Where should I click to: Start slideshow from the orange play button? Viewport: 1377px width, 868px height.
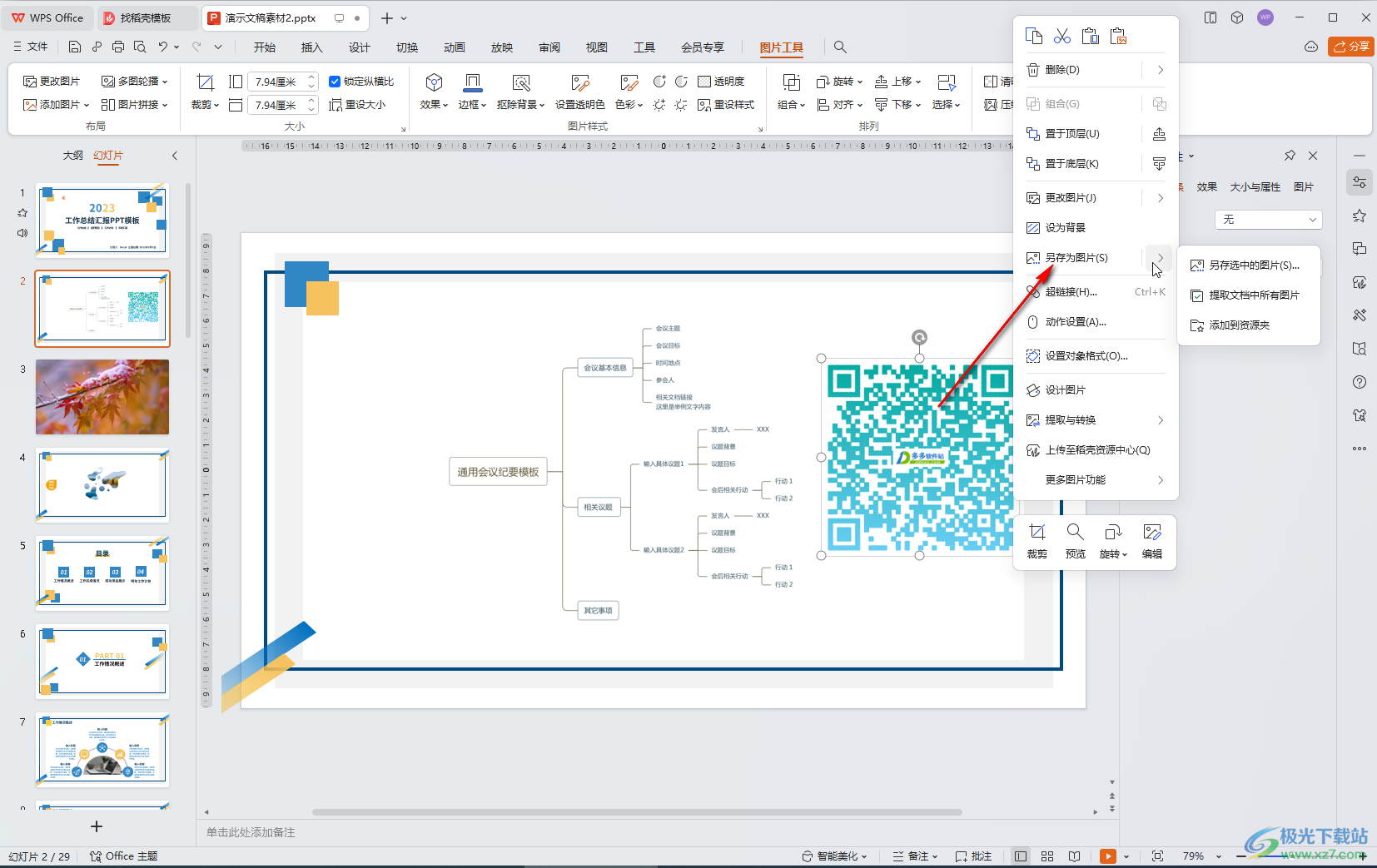pos(1107,856)
